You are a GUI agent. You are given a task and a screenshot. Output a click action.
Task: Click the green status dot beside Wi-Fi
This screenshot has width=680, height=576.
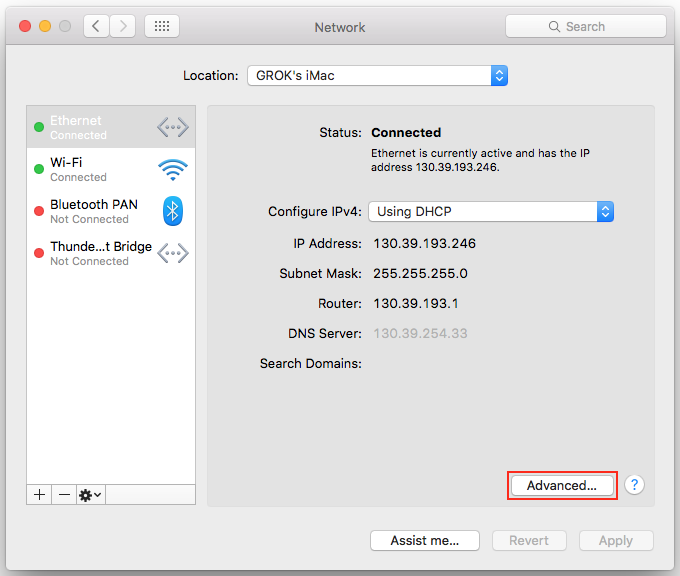coord(39,169)
